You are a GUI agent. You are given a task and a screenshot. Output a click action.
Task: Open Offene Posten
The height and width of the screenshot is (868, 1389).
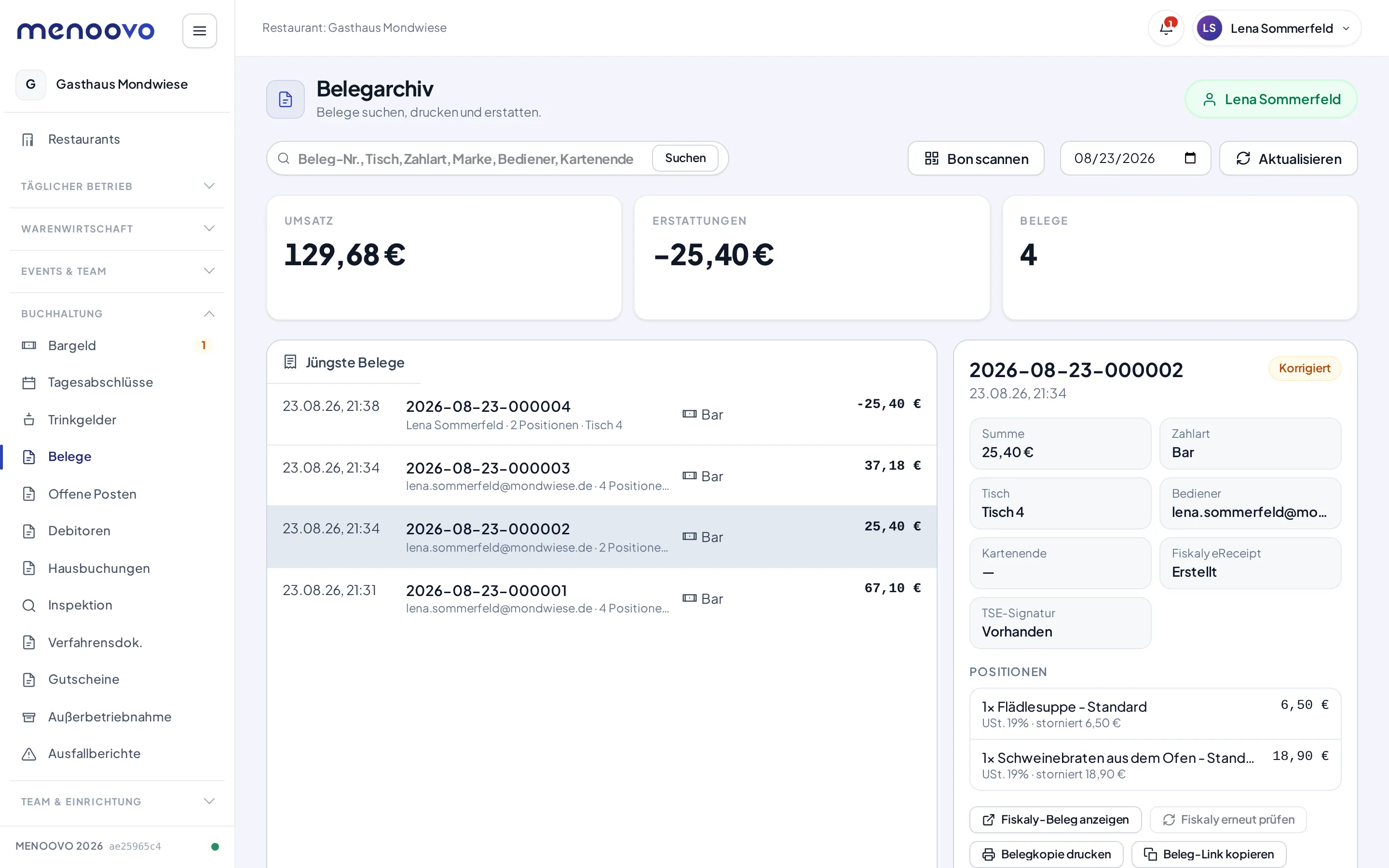coord(117,494)
